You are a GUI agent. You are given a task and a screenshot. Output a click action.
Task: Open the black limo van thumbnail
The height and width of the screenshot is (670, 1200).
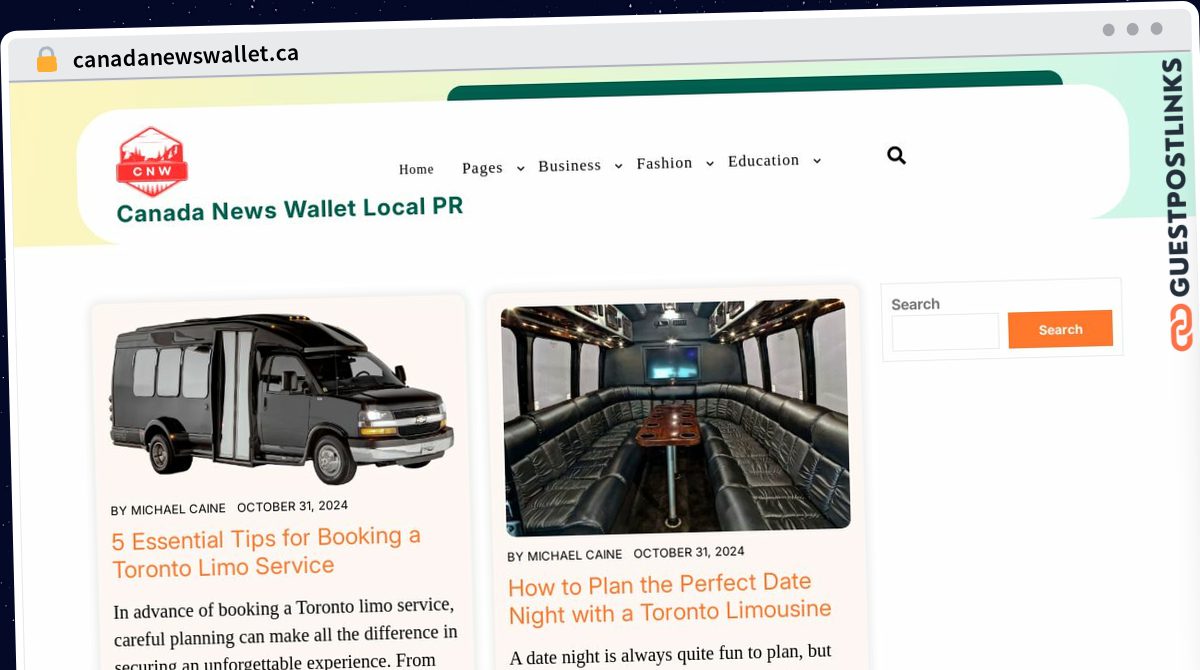(280, 400)
